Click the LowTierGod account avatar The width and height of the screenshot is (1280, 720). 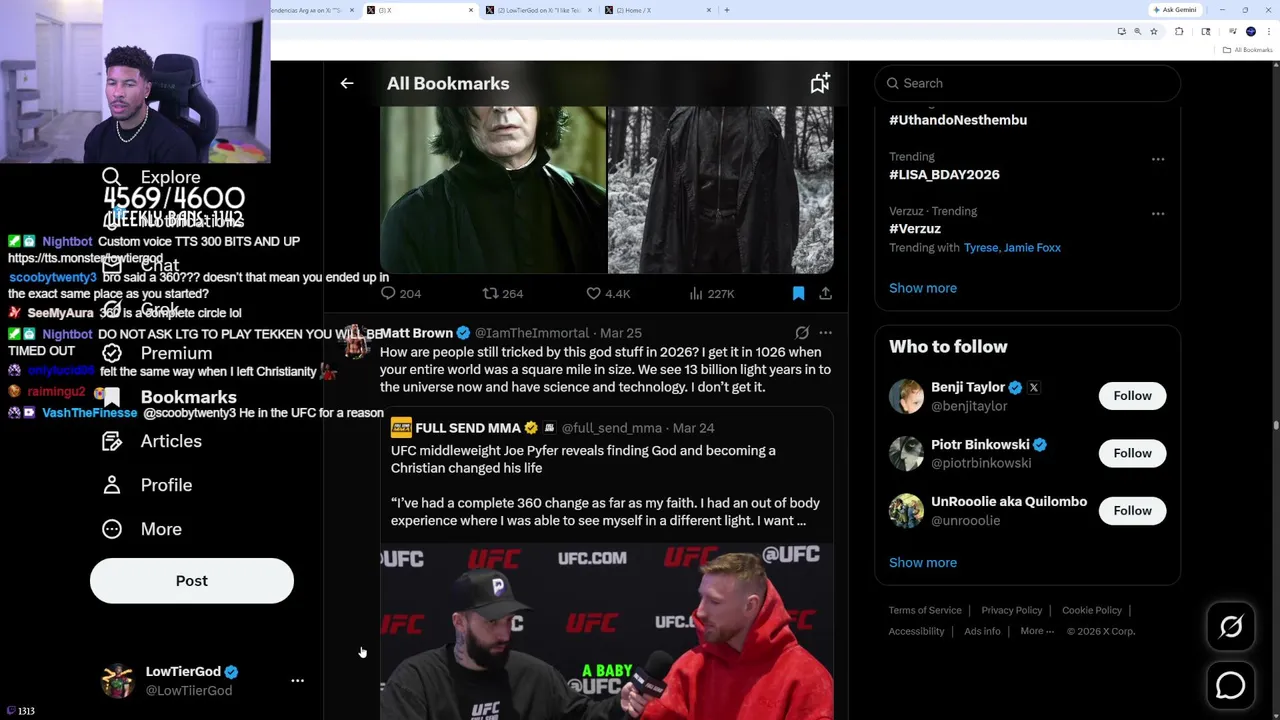[x=118, y=680]
